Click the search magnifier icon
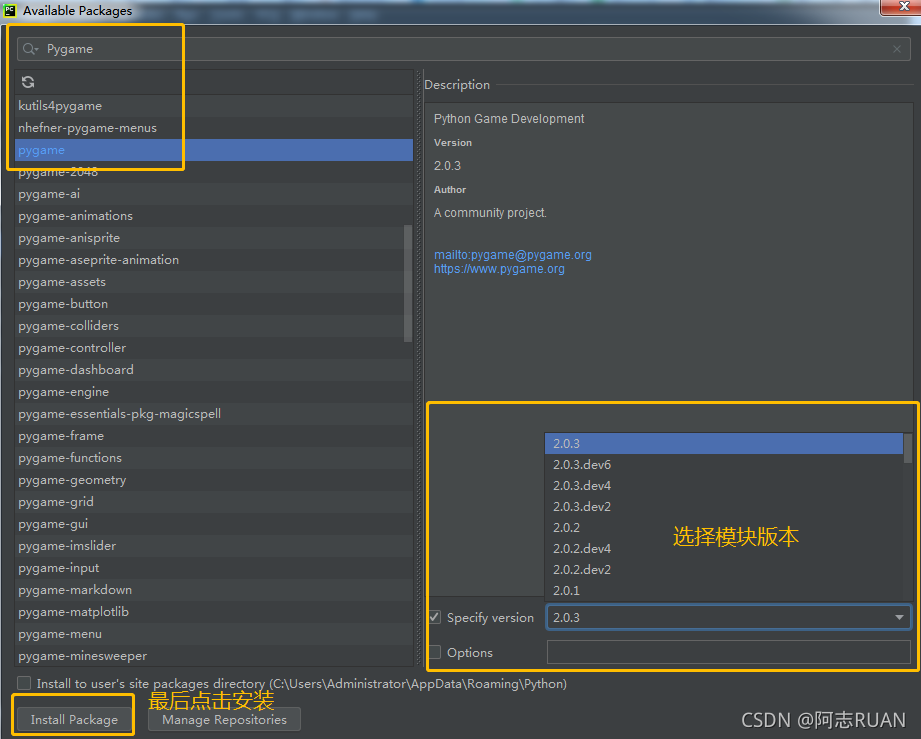 coord(29,49)
